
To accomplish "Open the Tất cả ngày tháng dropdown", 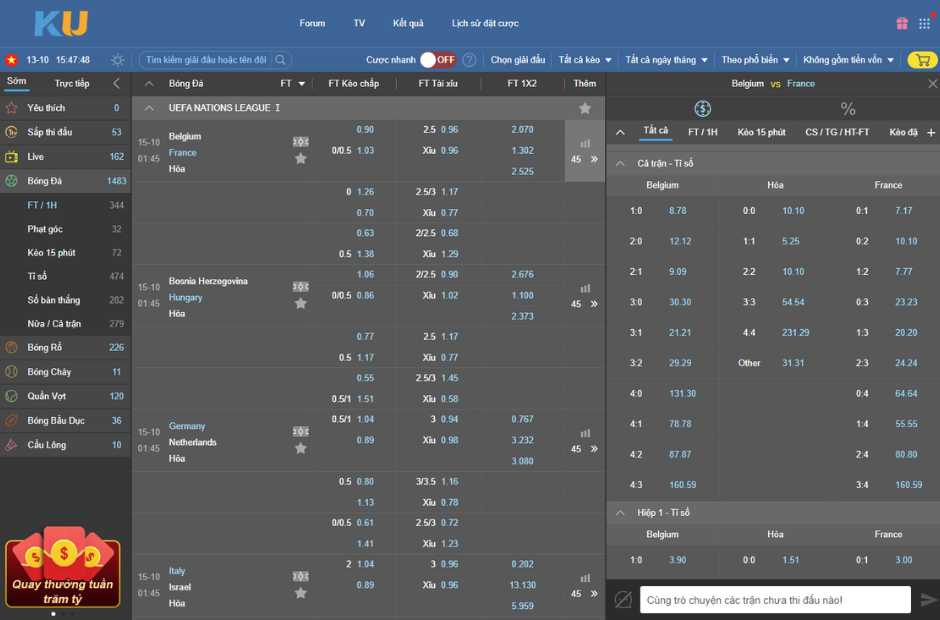I will coord(666,60).
